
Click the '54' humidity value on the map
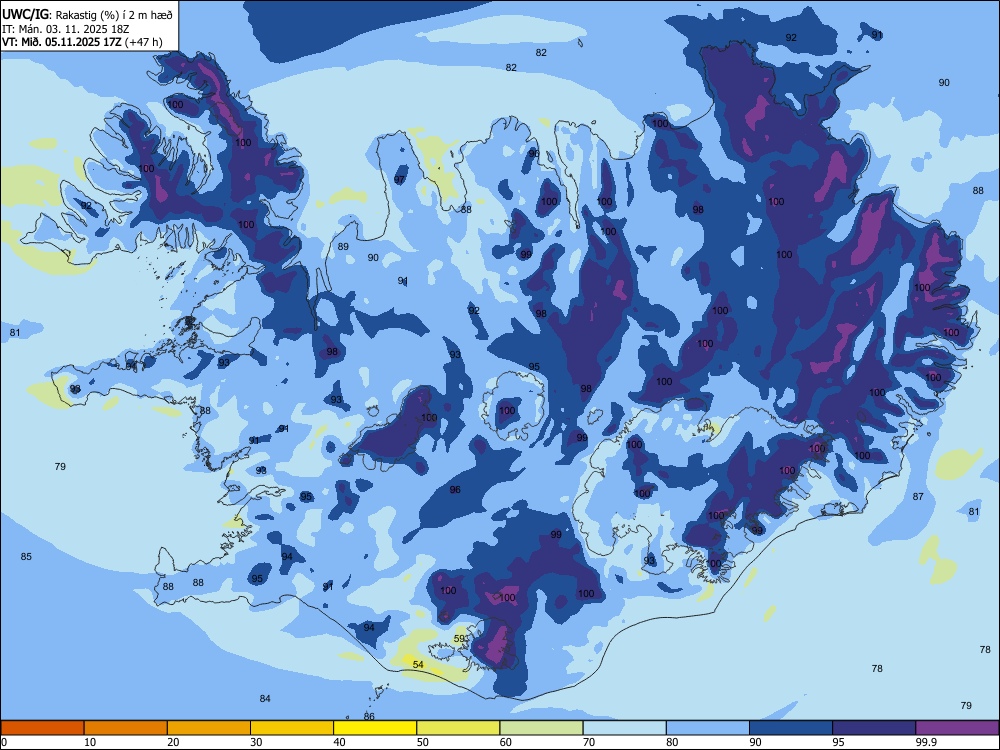pyautogui.click(x=418, y=665)
